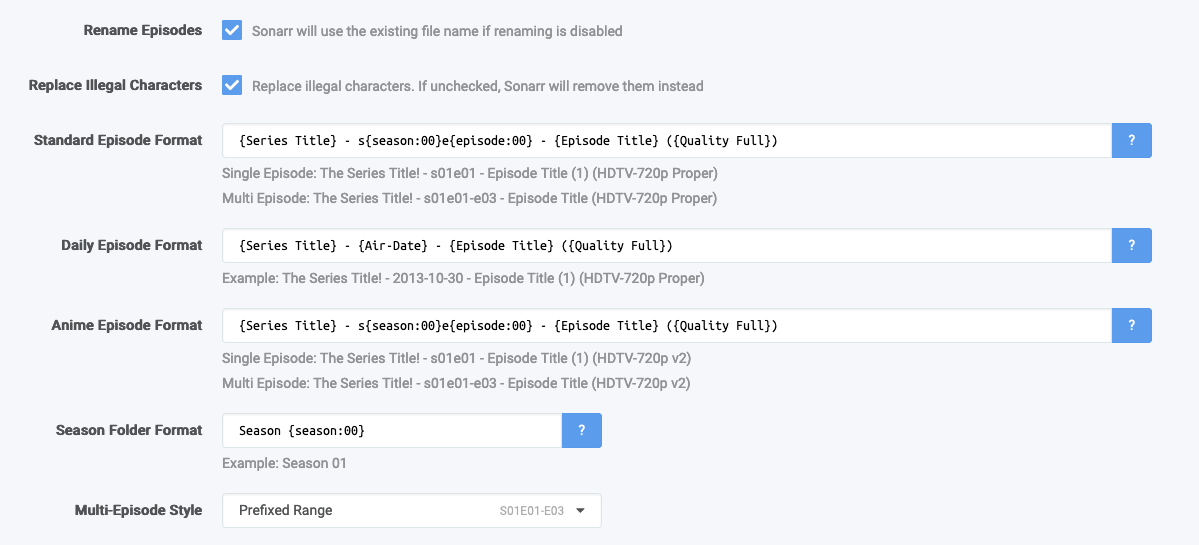Open help for Anime Episode Format

tap(1131, 326)
